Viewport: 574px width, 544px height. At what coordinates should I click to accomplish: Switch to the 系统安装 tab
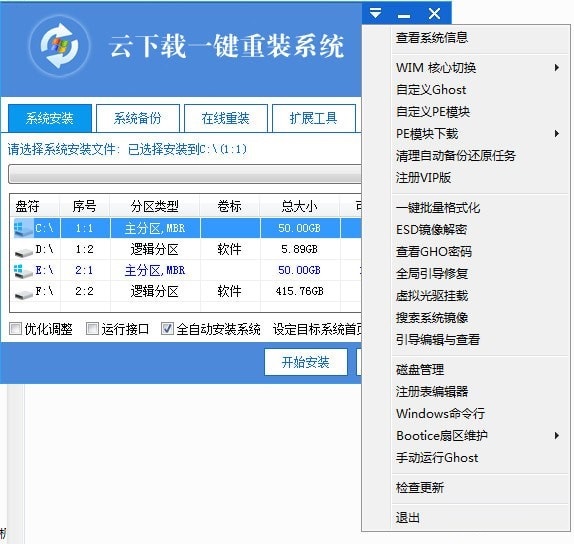tap(50, 118)
